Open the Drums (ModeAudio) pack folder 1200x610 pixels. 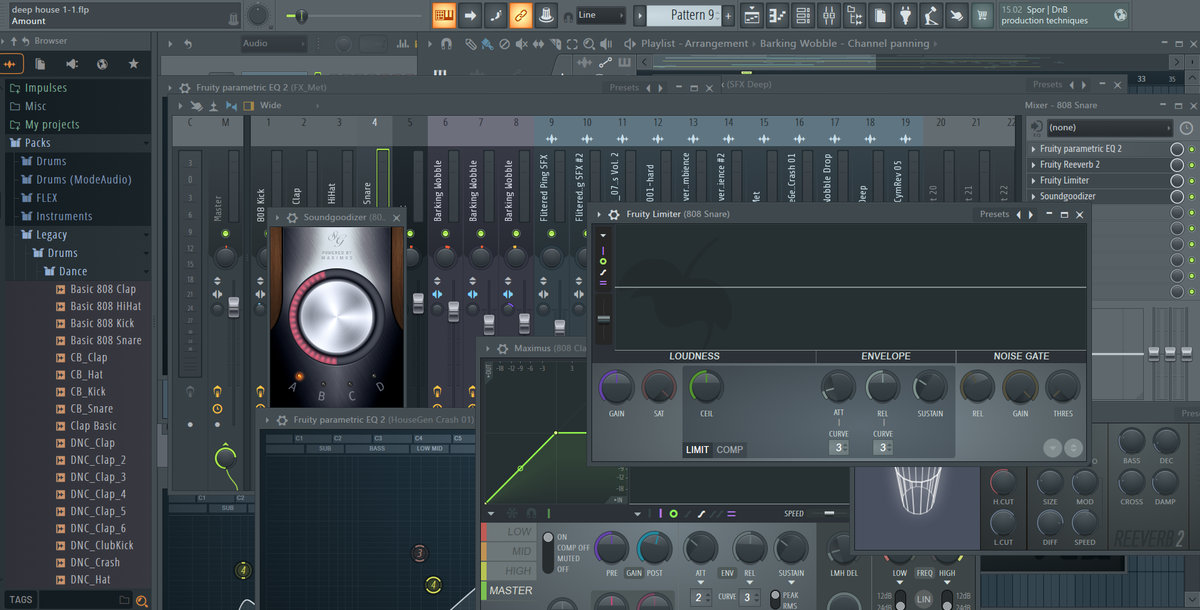pyautogui.click(x=84, y=180)
